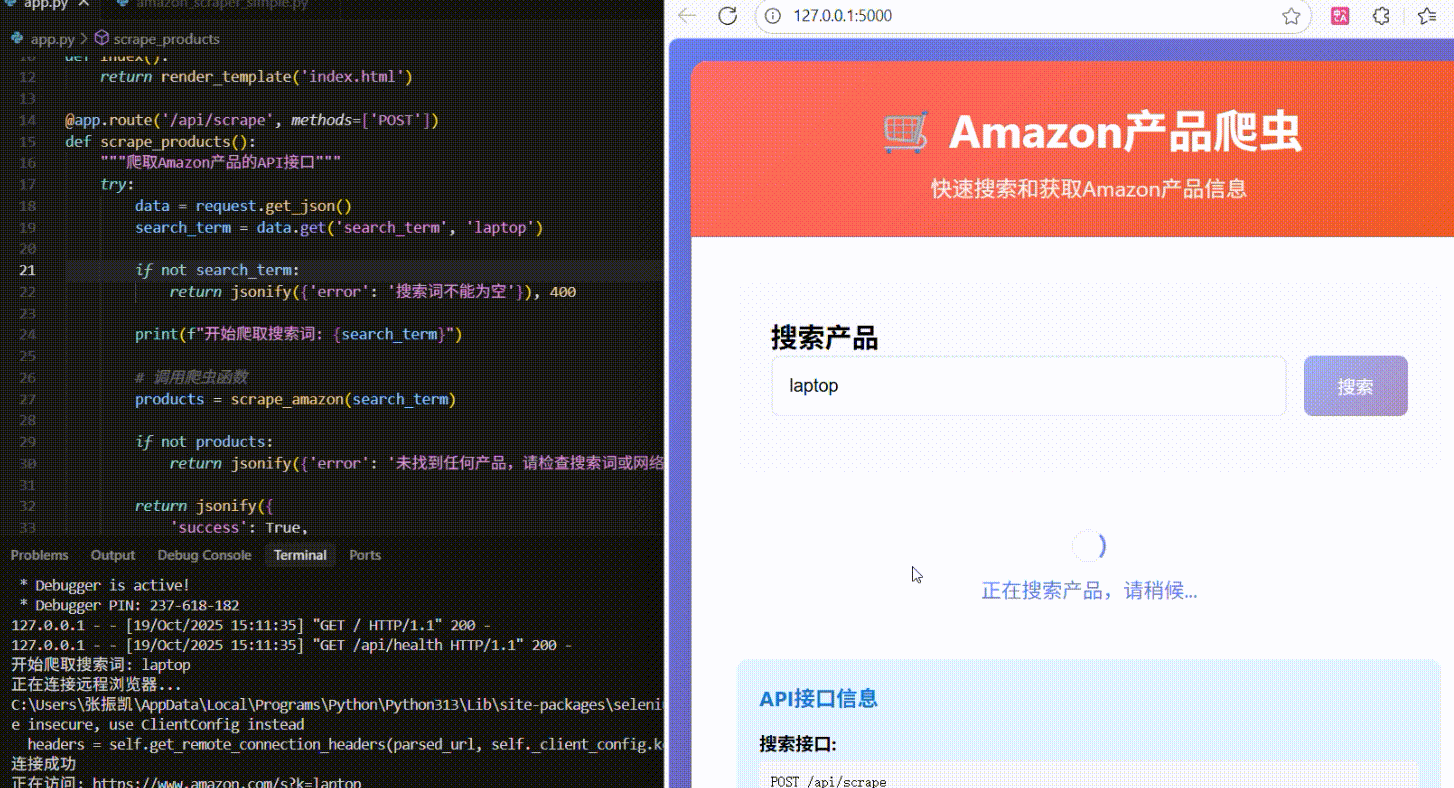This screenshot has width=1454, height=788.
Task: Click the scrape_products symbol icon in breadcrumb
Action: coord(101,39)
